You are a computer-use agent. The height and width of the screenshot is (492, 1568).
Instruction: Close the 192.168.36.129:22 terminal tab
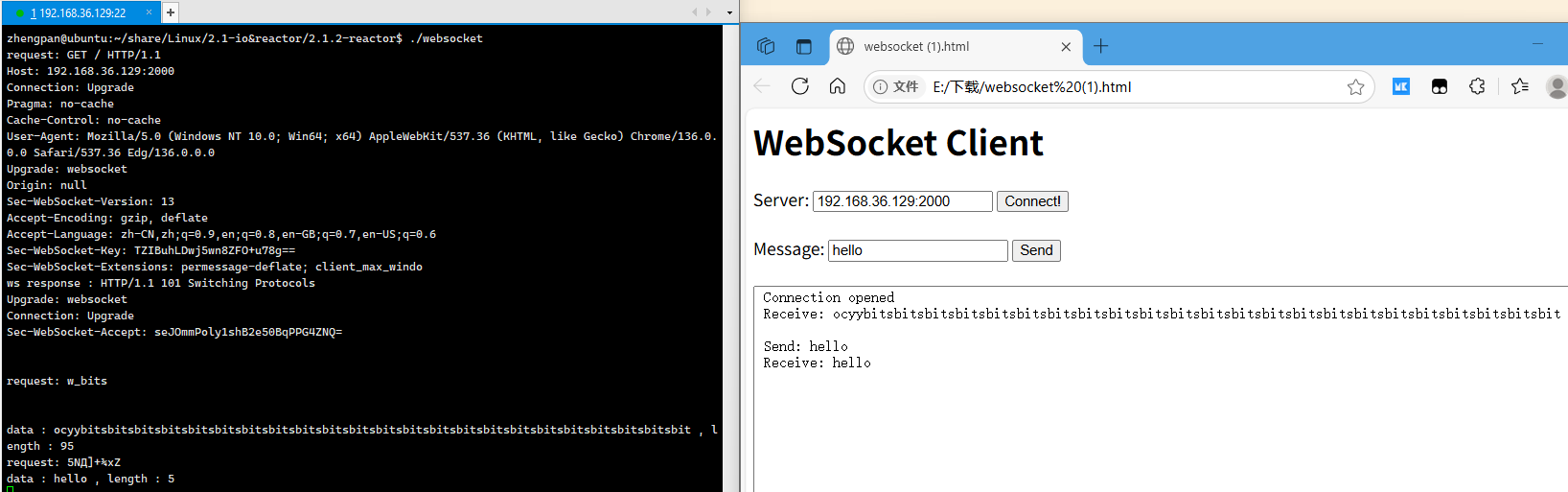coord(149,12)
